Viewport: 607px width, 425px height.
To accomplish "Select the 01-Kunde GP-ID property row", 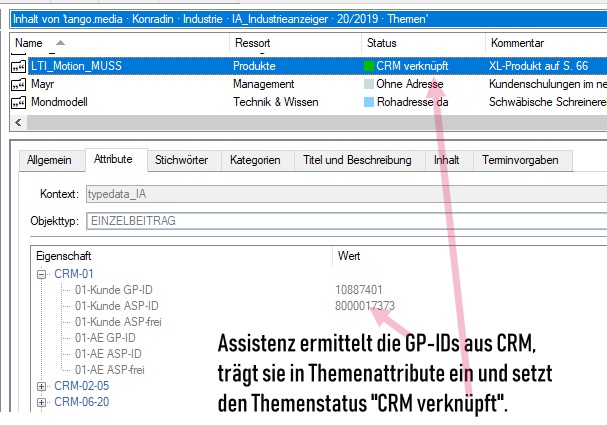I will [116, 290].
